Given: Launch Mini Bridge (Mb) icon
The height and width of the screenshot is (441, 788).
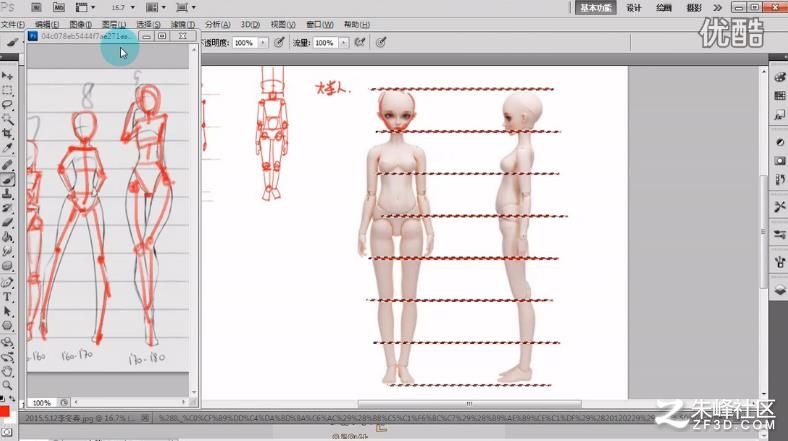Looking at the screenshot, I should 59,8.
